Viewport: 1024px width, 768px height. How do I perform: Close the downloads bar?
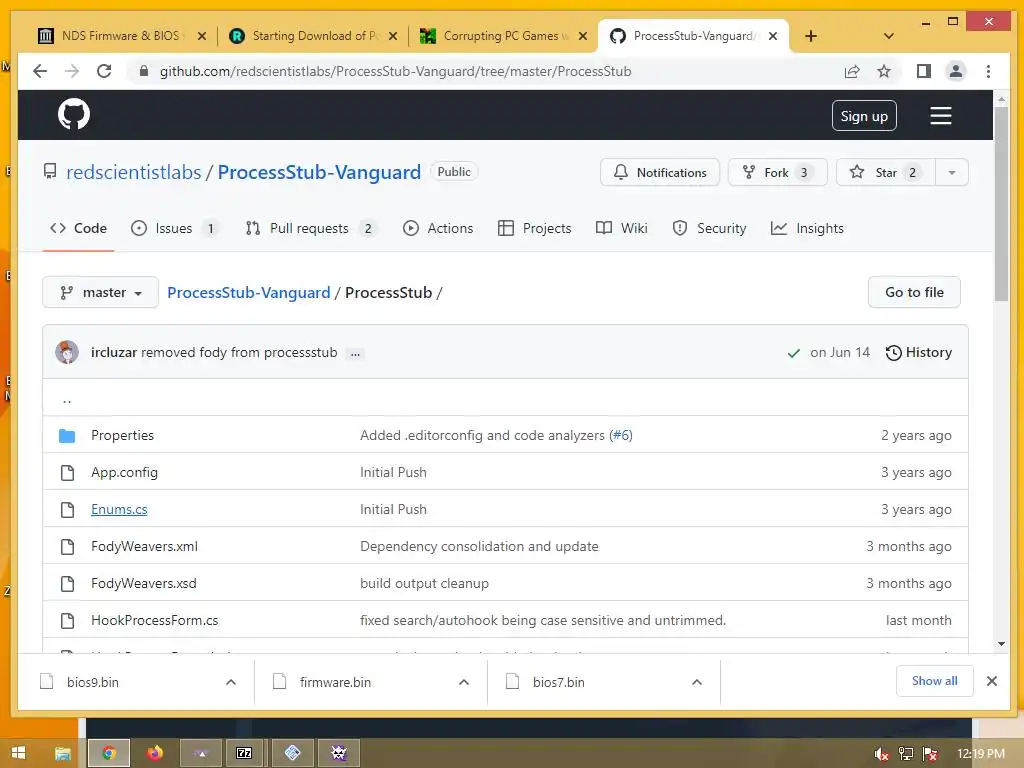[x=991, y=681]
